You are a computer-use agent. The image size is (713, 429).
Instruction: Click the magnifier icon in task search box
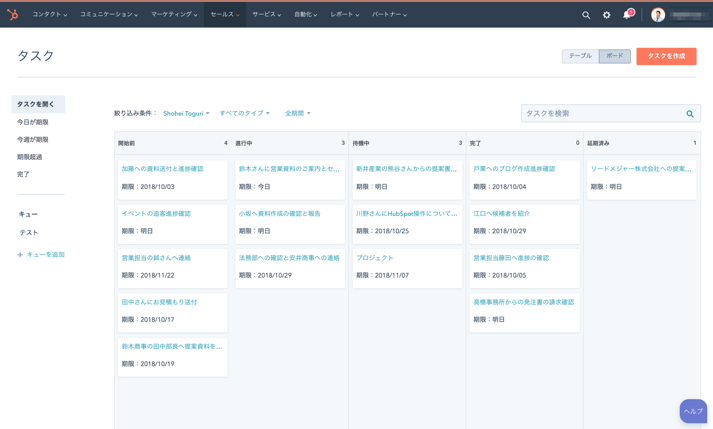click(x=689, y=114)
